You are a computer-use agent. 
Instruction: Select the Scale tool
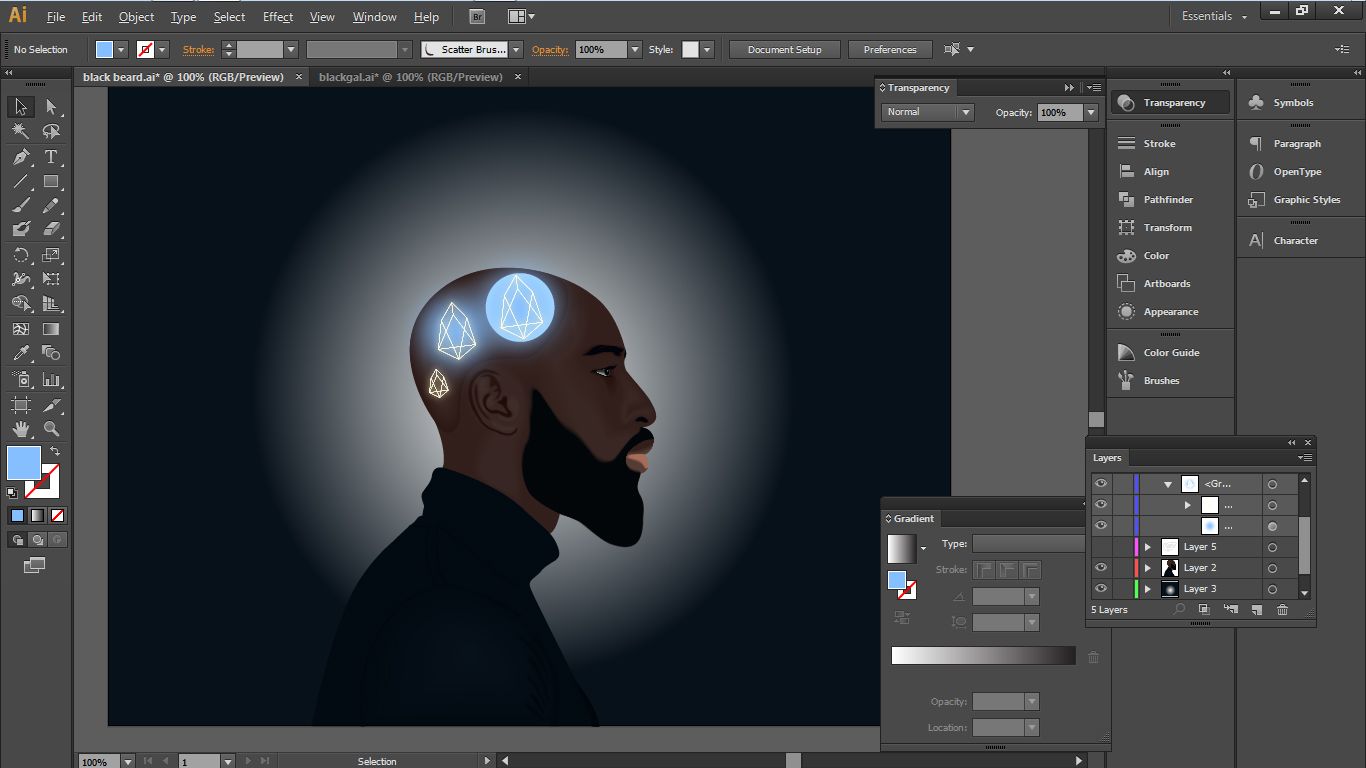[51, 255]
